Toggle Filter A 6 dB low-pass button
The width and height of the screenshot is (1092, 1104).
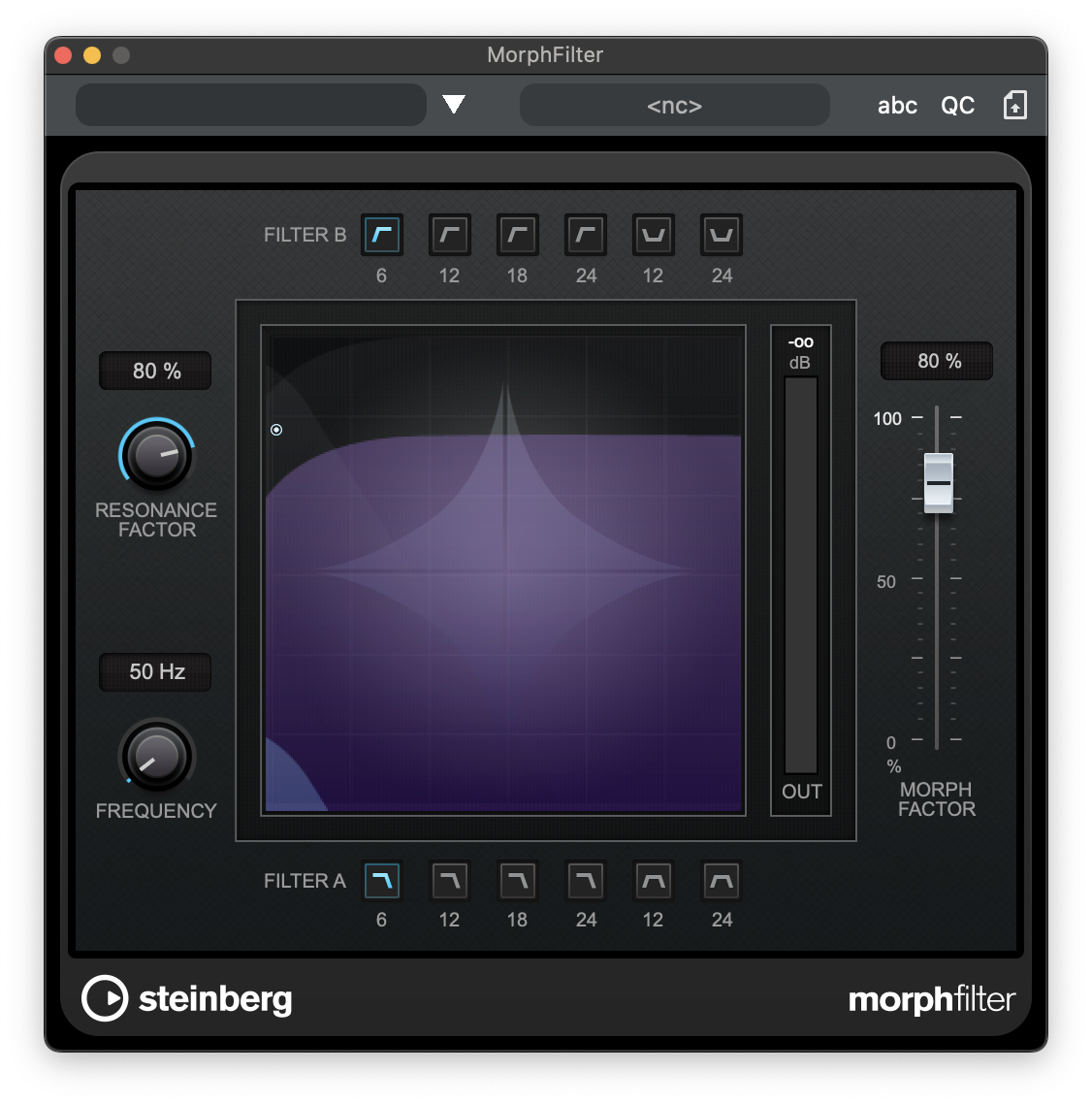[x=382, y=881]
